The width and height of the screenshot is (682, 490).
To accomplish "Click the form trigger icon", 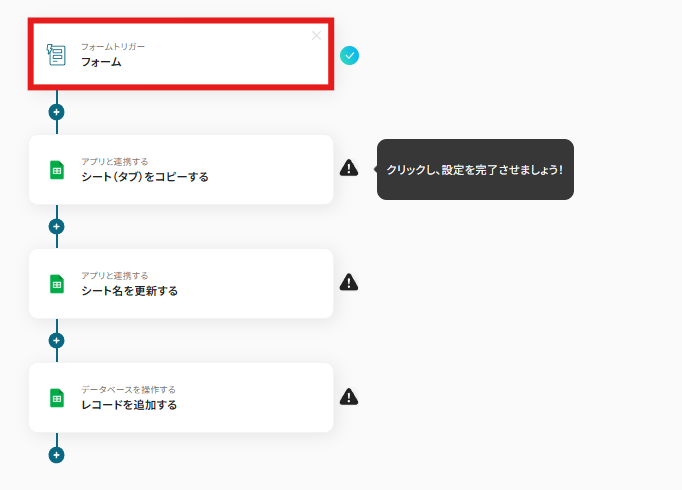I will pyautogui.click(x=57, y=55).
